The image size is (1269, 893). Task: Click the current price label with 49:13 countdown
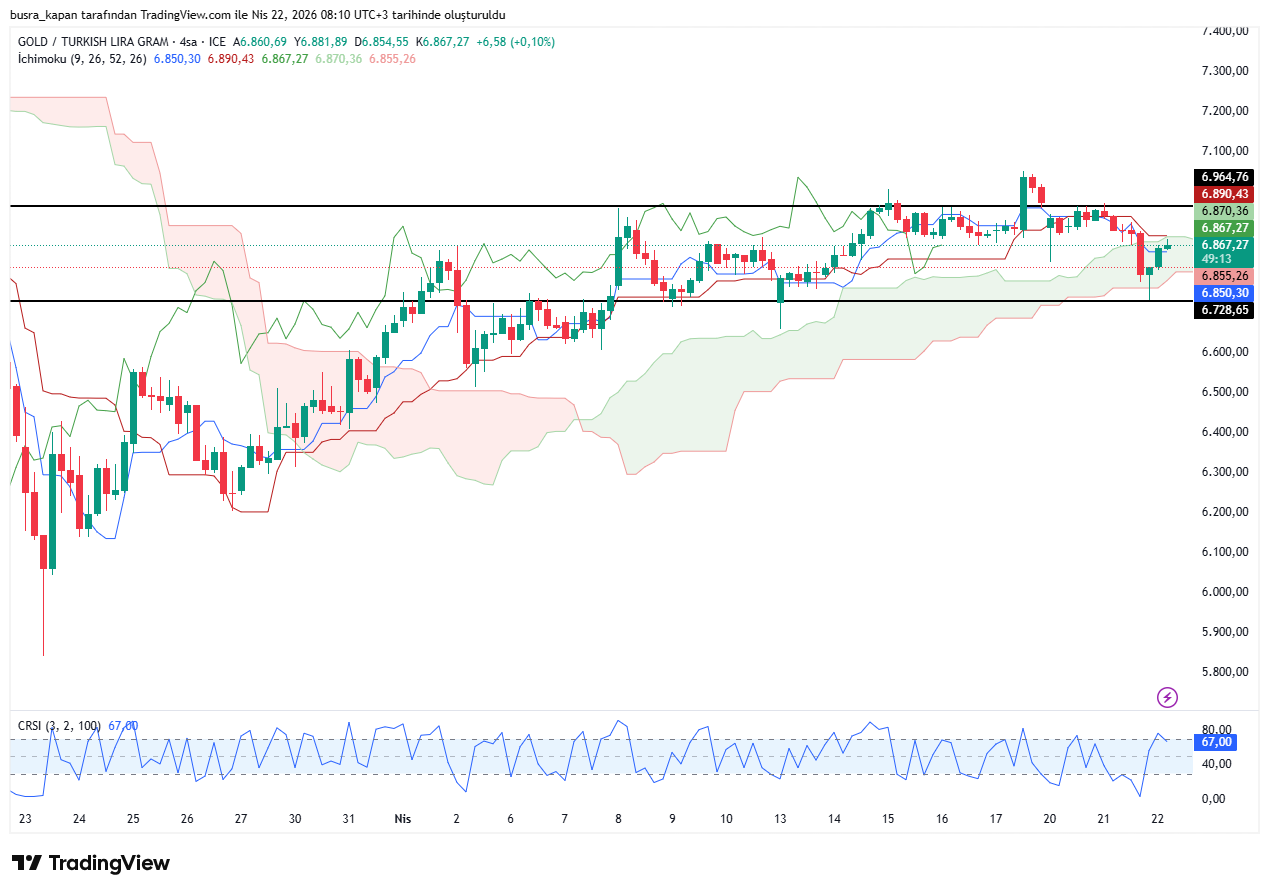[x=1225, y=251]
